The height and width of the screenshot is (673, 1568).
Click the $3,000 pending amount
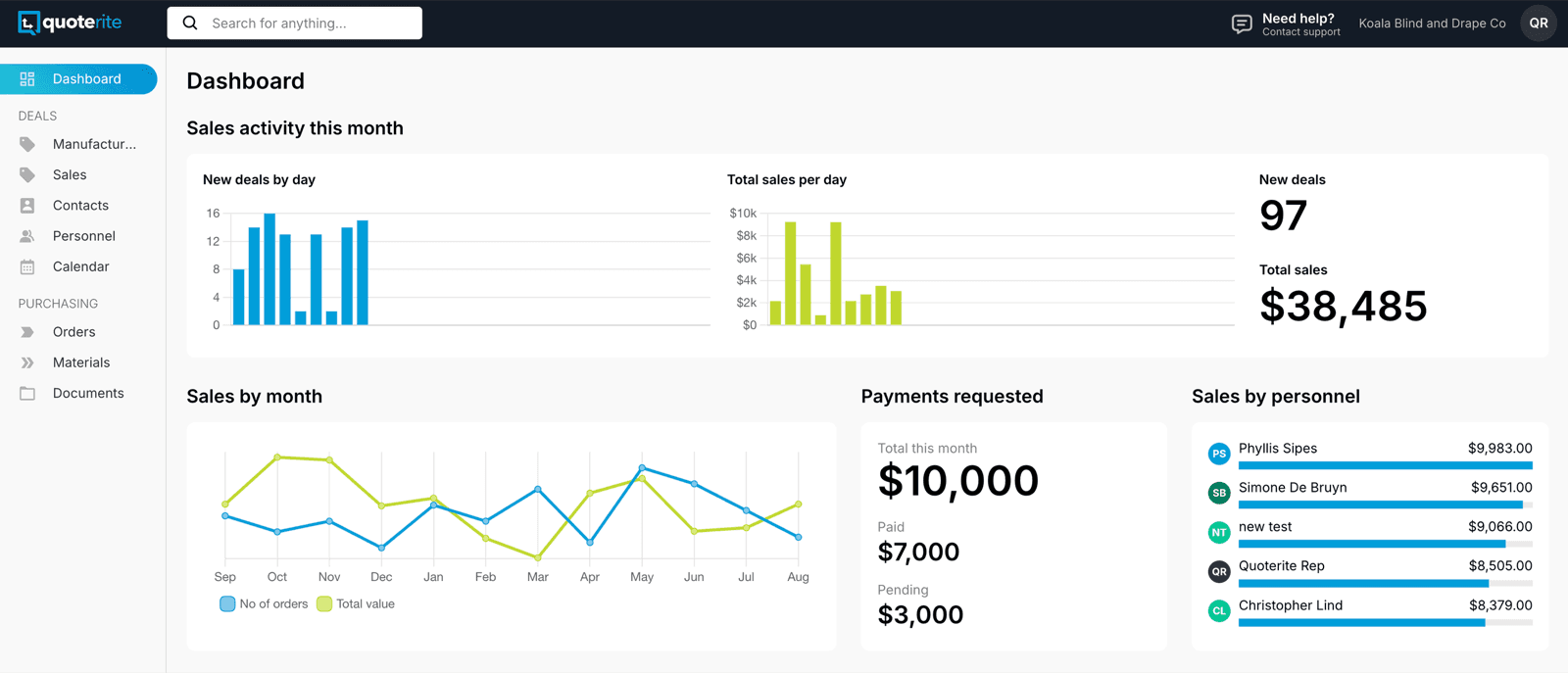coord(920,615)
